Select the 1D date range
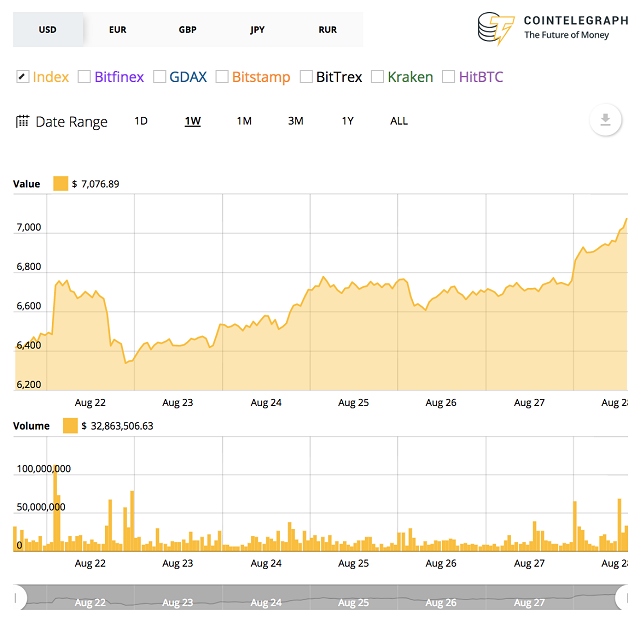 (141, 121)
